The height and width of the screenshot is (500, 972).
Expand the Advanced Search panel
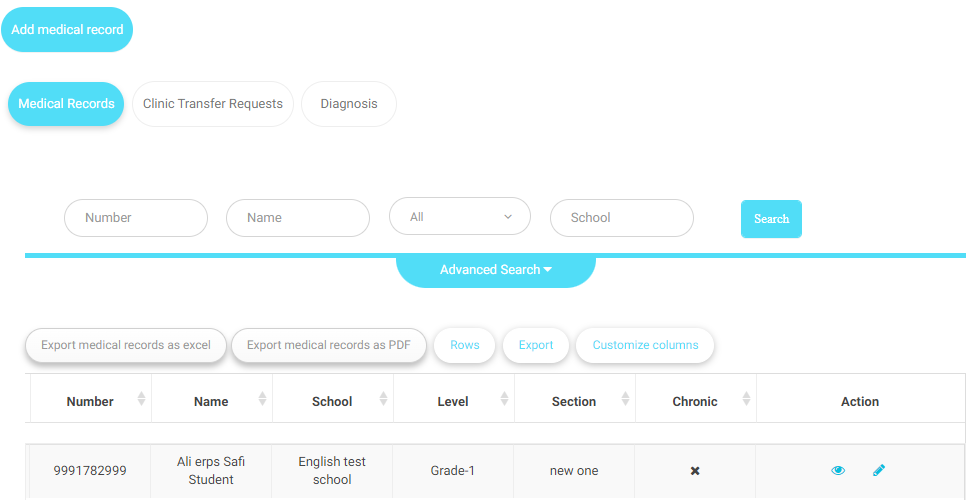pyautogui.click(x=496, y=270)
